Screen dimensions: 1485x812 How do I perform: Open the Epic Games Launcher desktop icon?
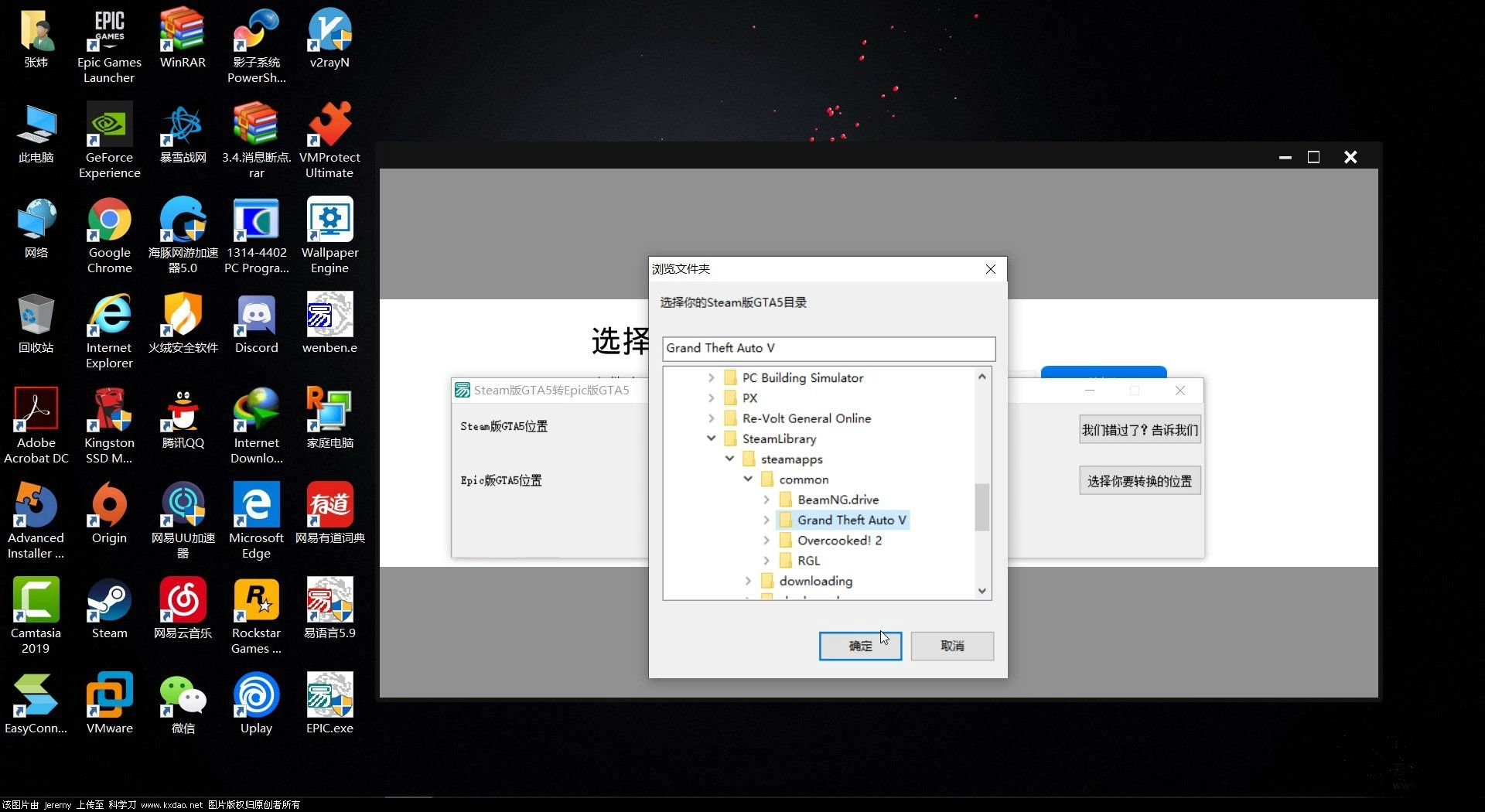(109, 46)
